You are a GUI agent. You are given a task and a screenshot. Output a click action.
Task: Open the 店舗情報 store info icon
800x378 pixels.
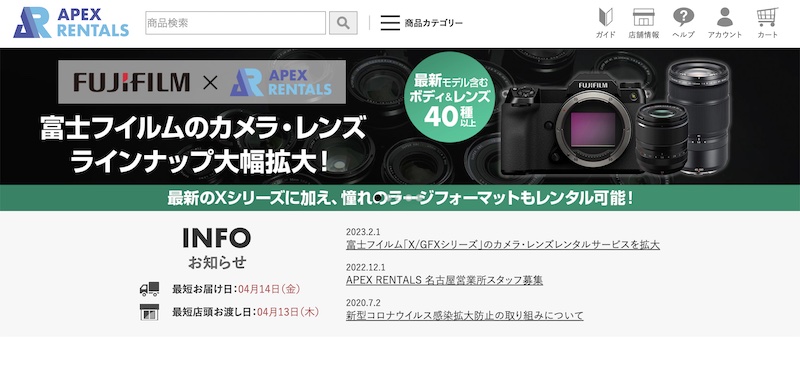coord(644,23)
